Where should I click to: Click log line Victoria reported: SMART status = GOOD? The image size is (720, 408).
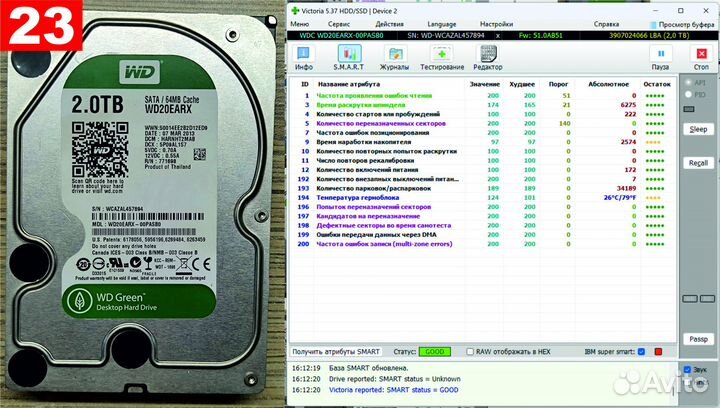pos(394,390)
